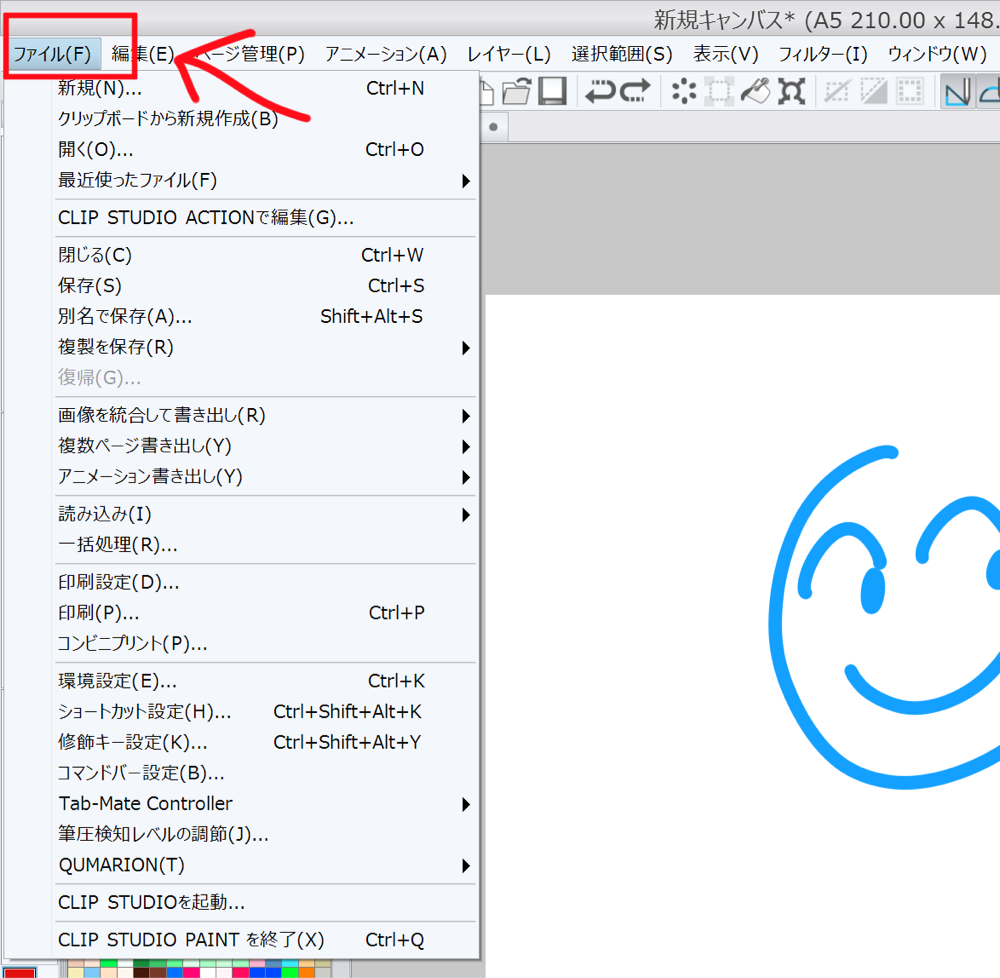Image resolution: width=1000 pixels, height=978 pixels.
Task: Pick the dark brown swatch in color set
Action: click(141, 973)
